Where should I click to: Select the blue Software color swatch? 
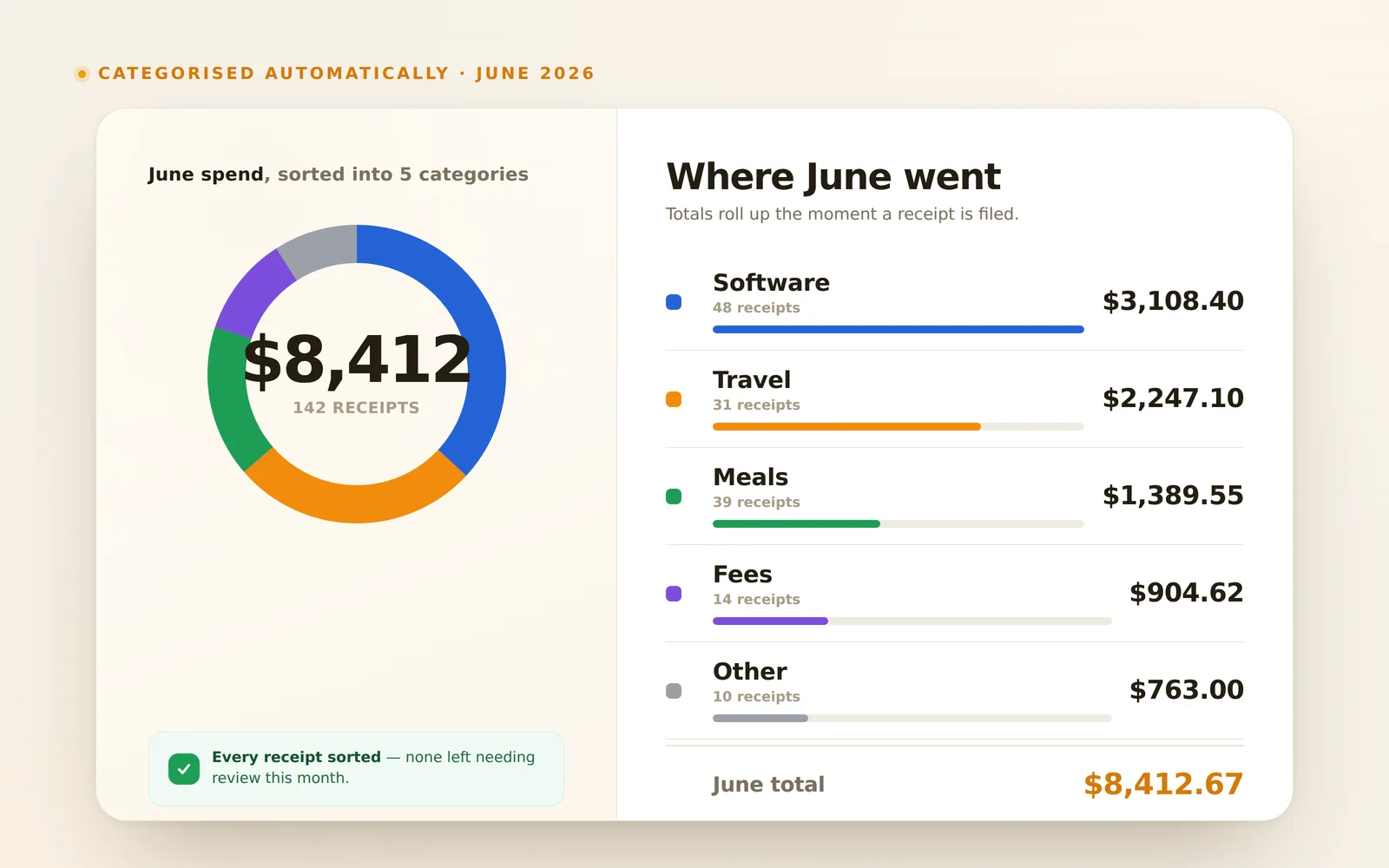(x=674, y=302)
